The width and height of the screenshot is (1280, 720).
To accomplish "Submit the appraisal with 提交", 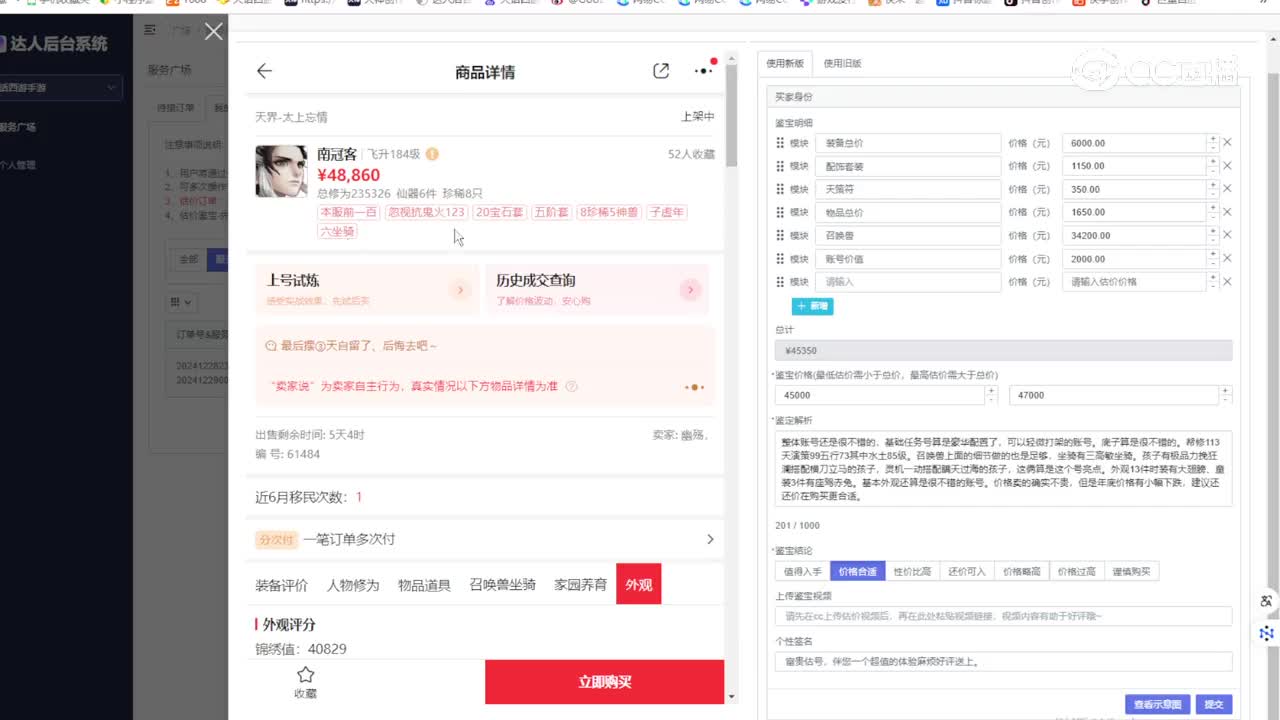I will click(x=1214, y=704).
